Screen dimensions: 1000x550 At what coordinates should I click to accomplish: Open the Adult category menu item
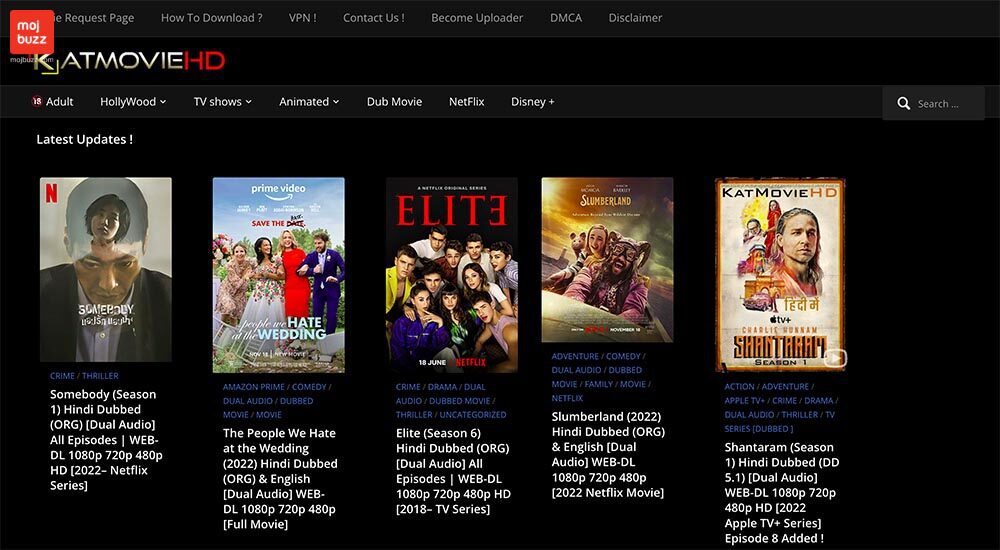pyautogui.click(x=59, y=101)
